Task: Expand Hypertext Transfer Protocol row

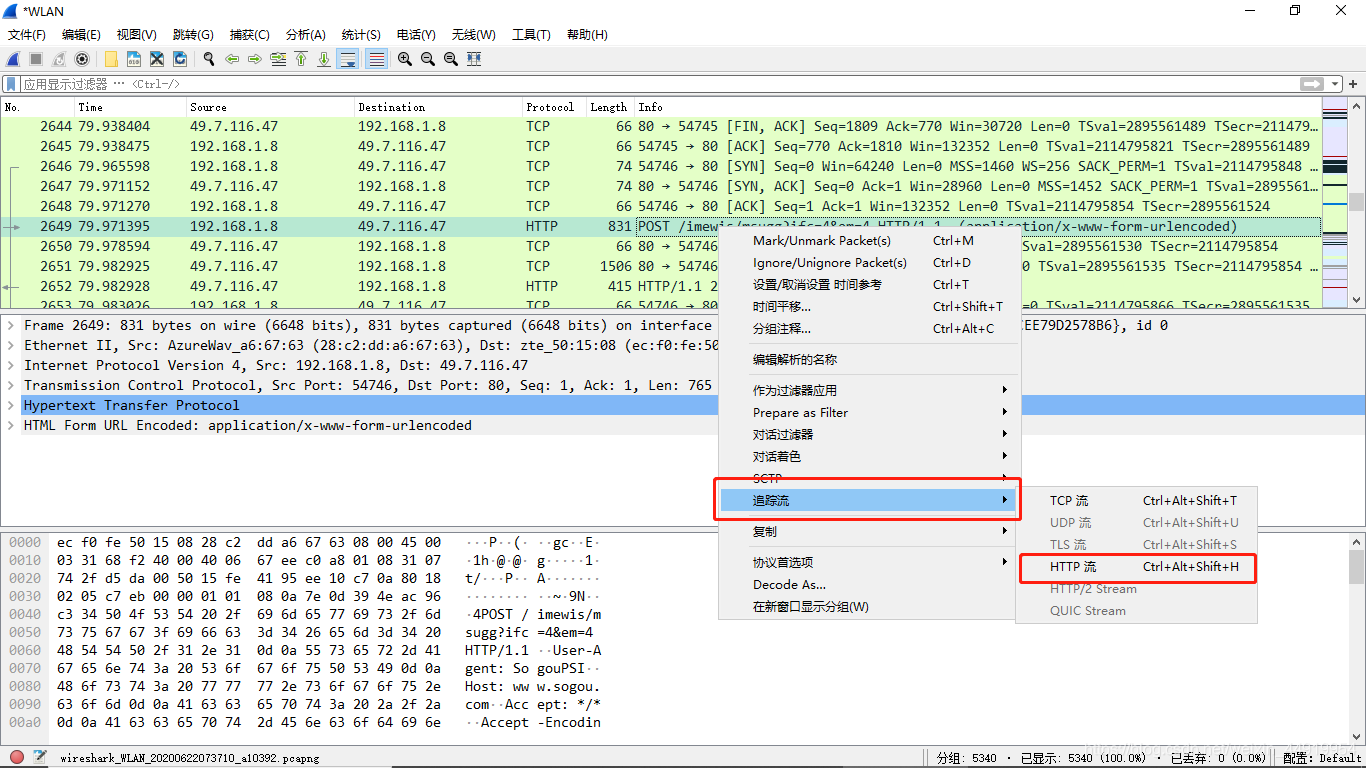Action: click(x=11, y=405)
